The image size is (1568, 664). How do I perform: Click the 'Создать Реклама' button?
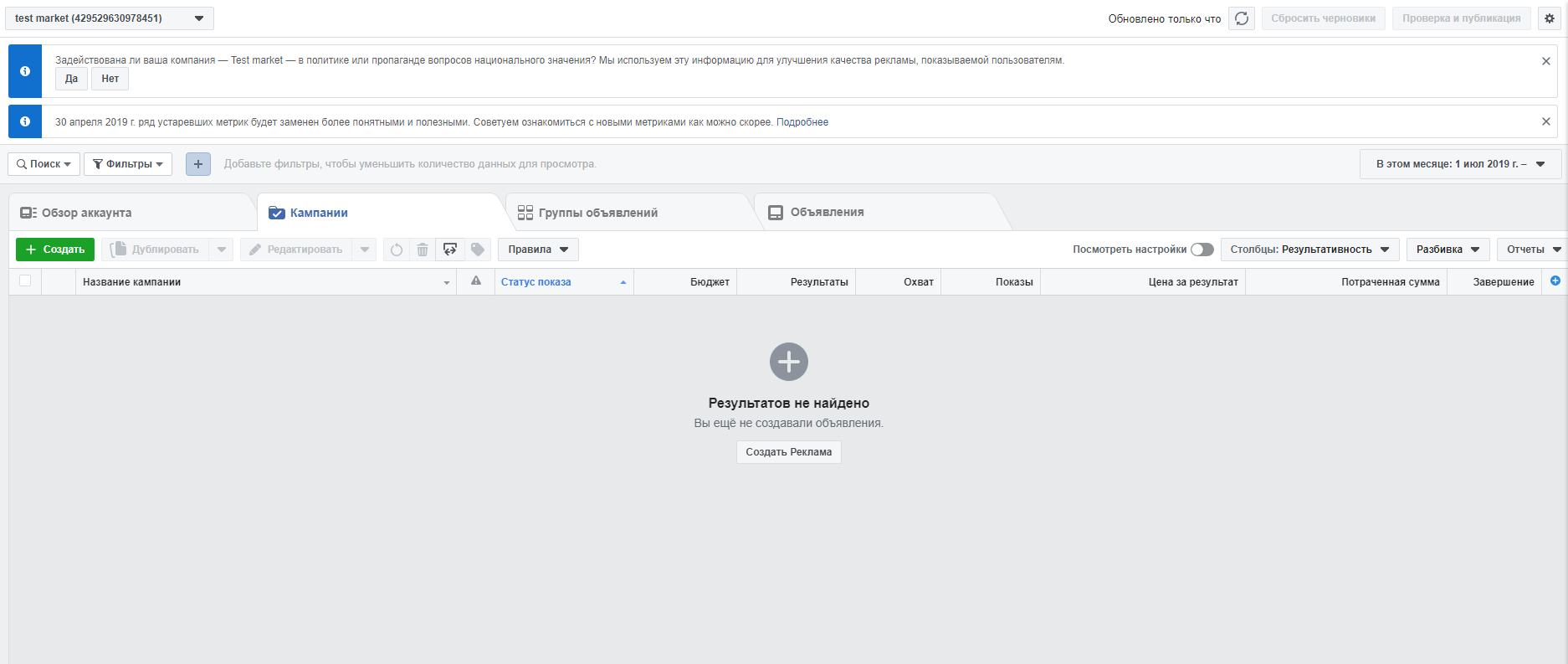788,452
